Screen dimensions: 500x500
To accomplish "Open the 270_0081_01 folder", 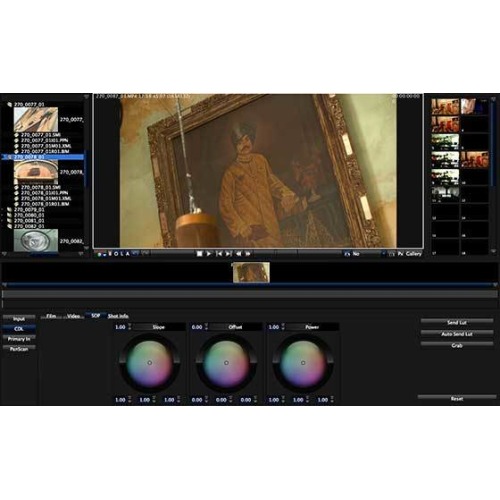I will [x=29, y=221].
